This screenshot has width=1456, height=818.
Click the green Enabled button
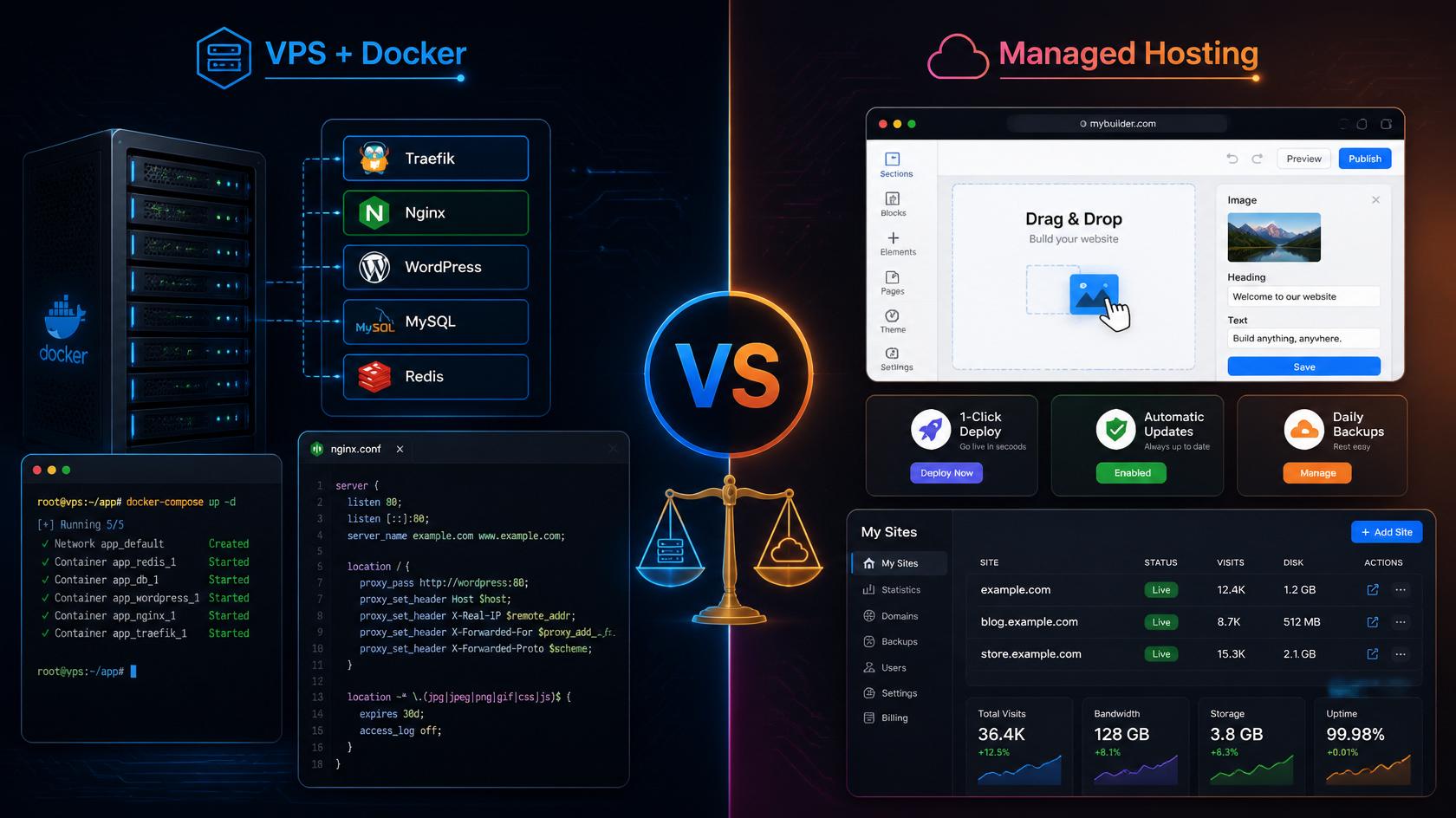[1133, 473]
